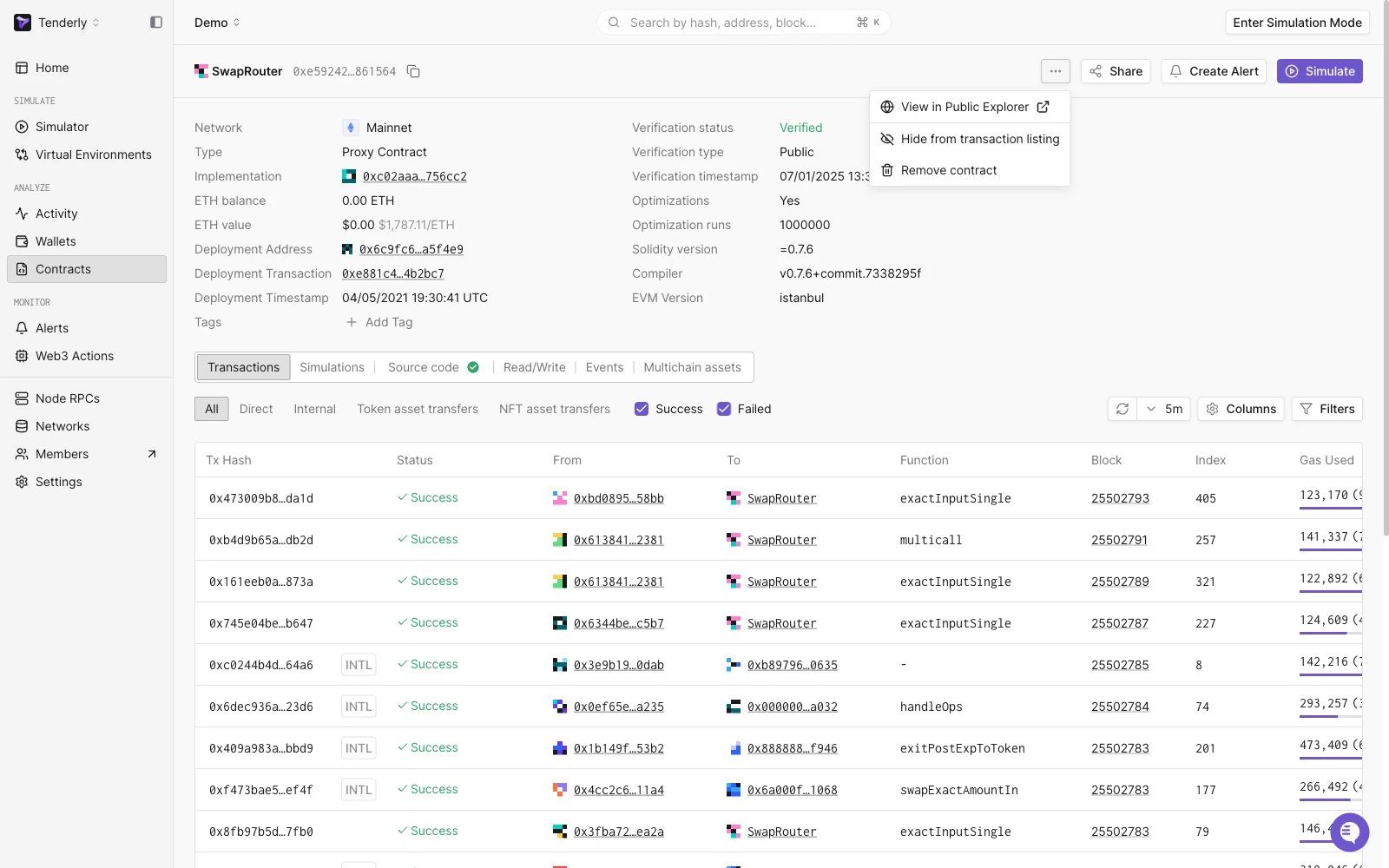The height and width of the screenshot is (868, 1389).
Task: Click the purple Simulate button
Action: coord(1320,71)
